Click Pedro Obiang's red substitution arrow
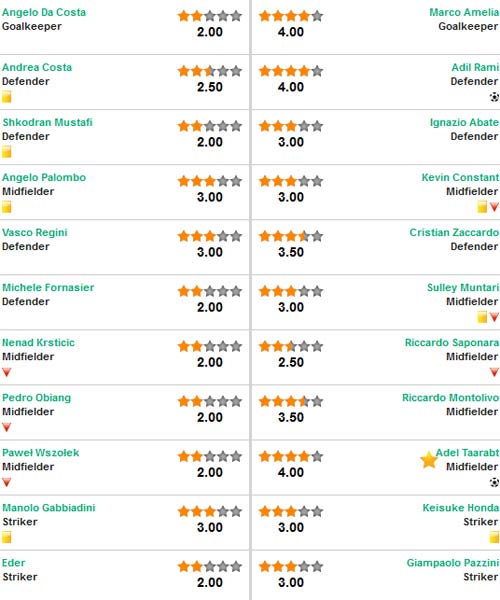The height and width of the screenshot is (600, 500). coord(7,427)
